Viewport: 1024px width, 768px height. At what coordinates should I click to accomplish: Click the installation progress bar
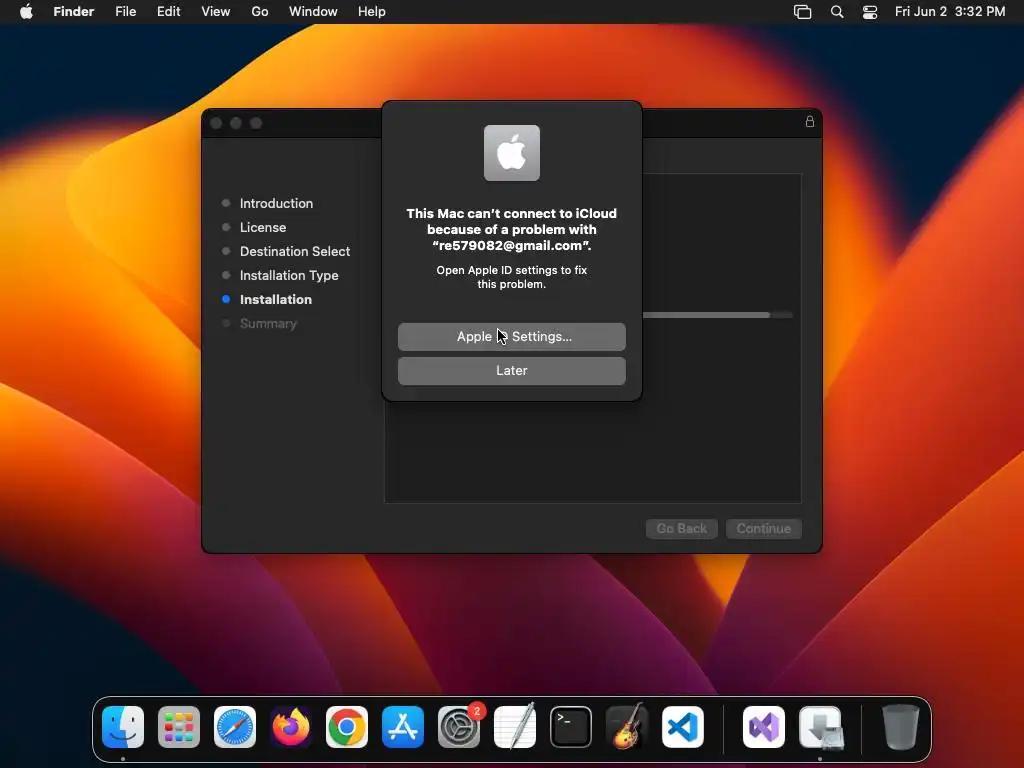[718, 315]
